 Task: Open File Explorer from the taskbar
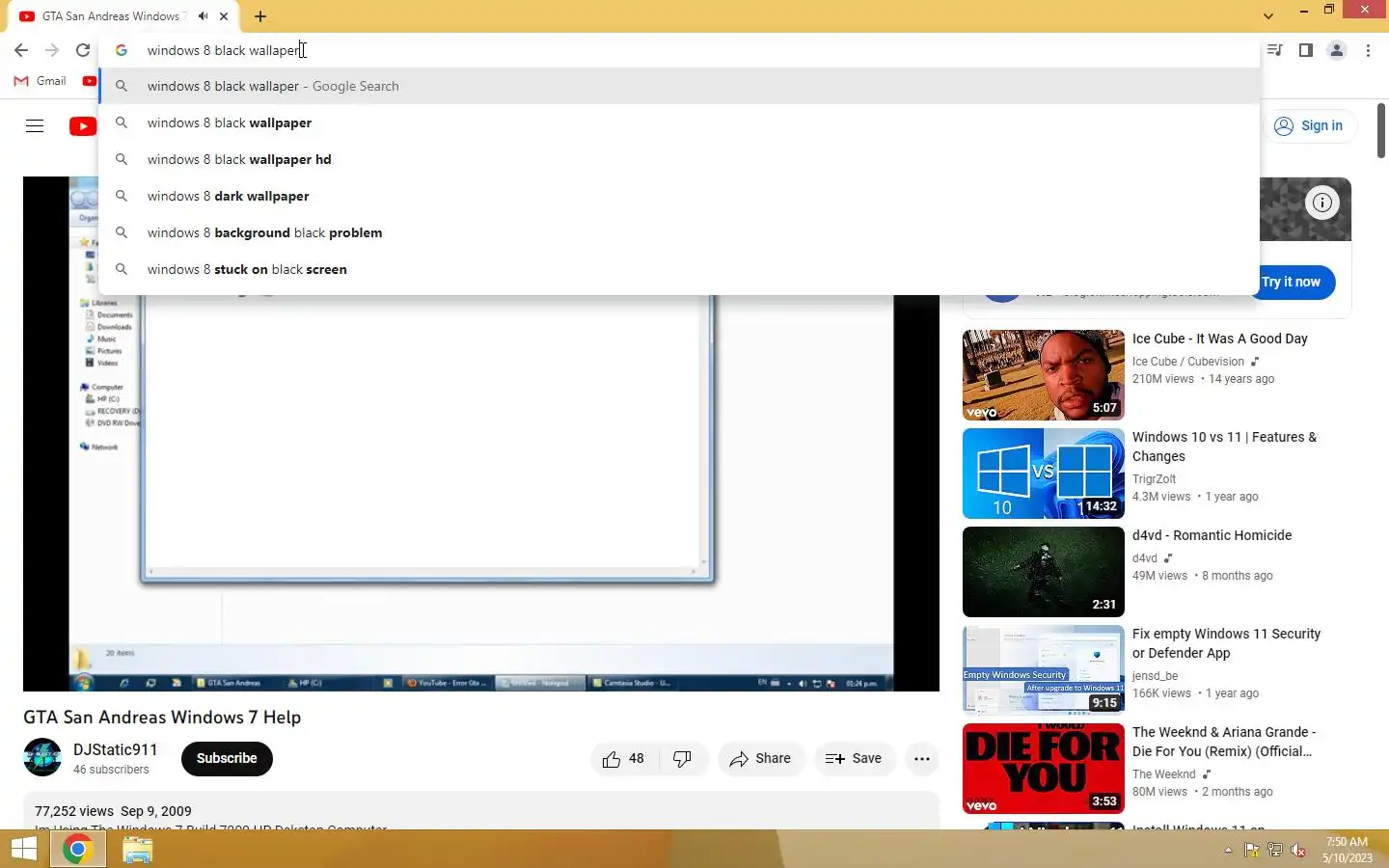click(x=138, y=850)
